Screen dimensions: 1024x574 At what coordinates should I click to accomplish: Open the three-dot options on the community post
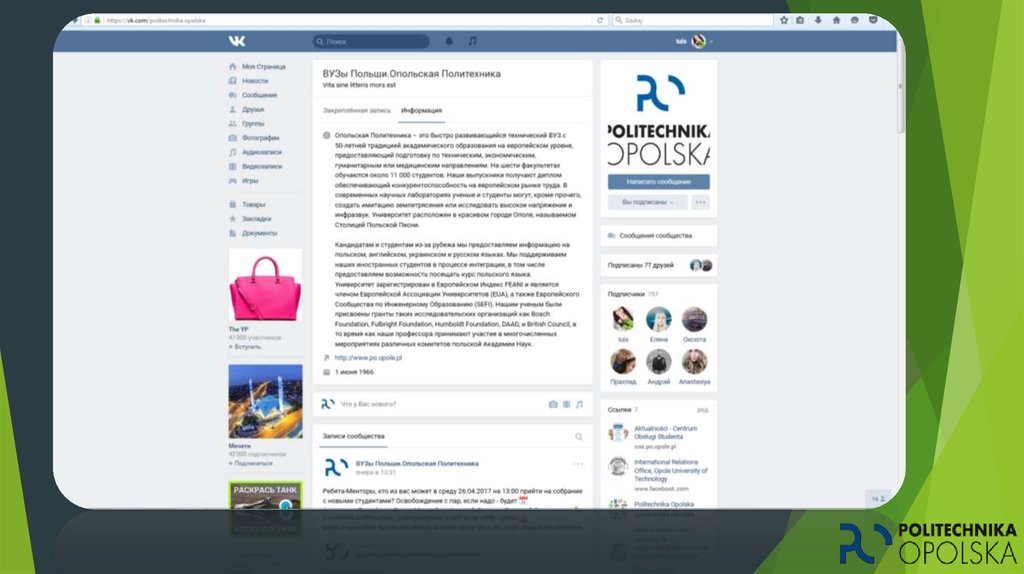pos(577,464)
